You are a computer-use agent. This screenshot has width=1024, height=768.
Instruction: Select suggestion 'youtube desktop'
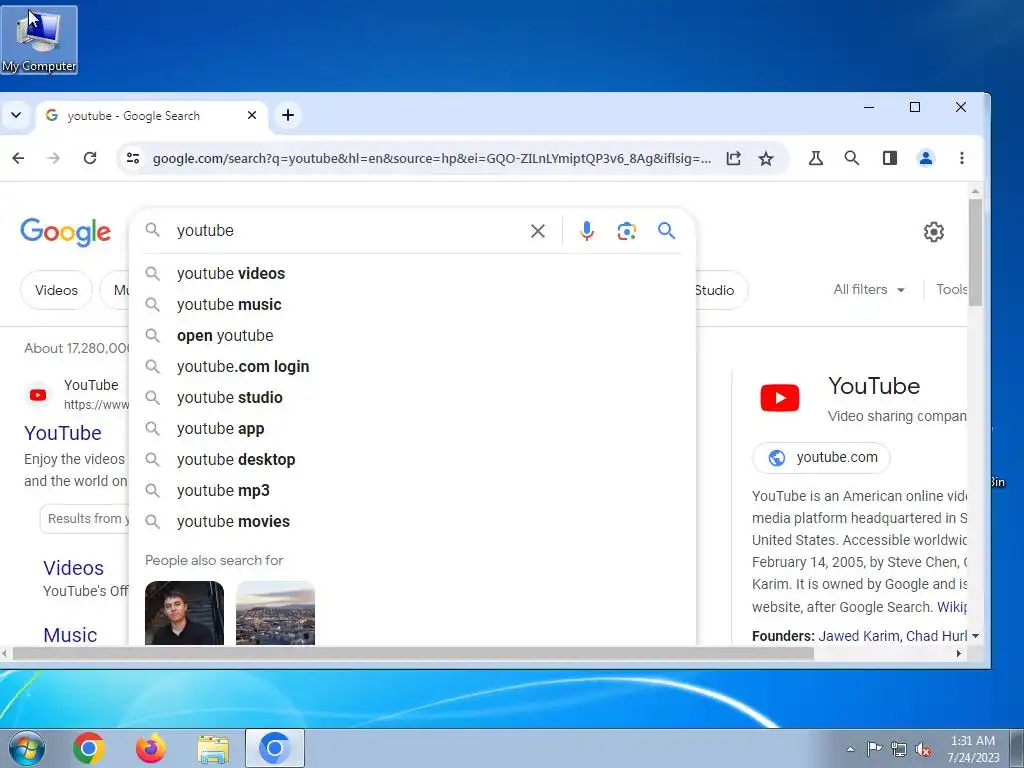click(x=413, y=460)
